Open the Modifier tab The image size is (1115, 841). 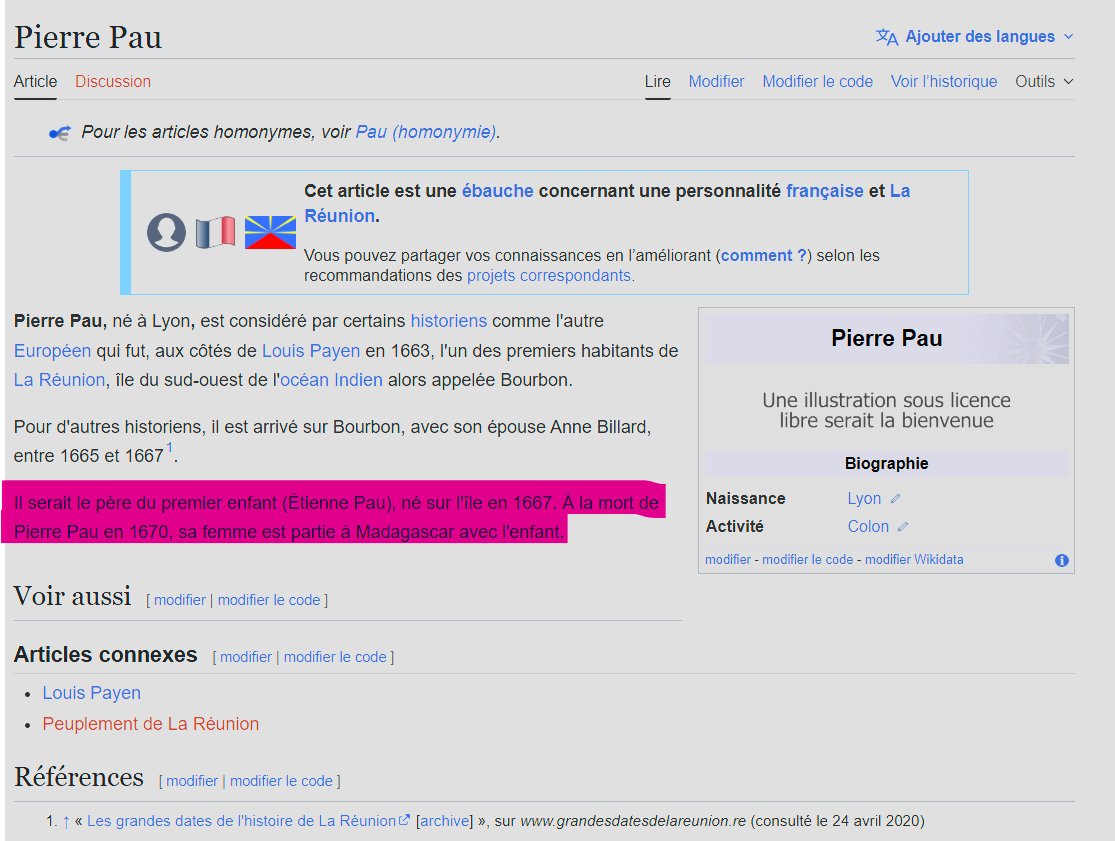click(x=716, y=82)
